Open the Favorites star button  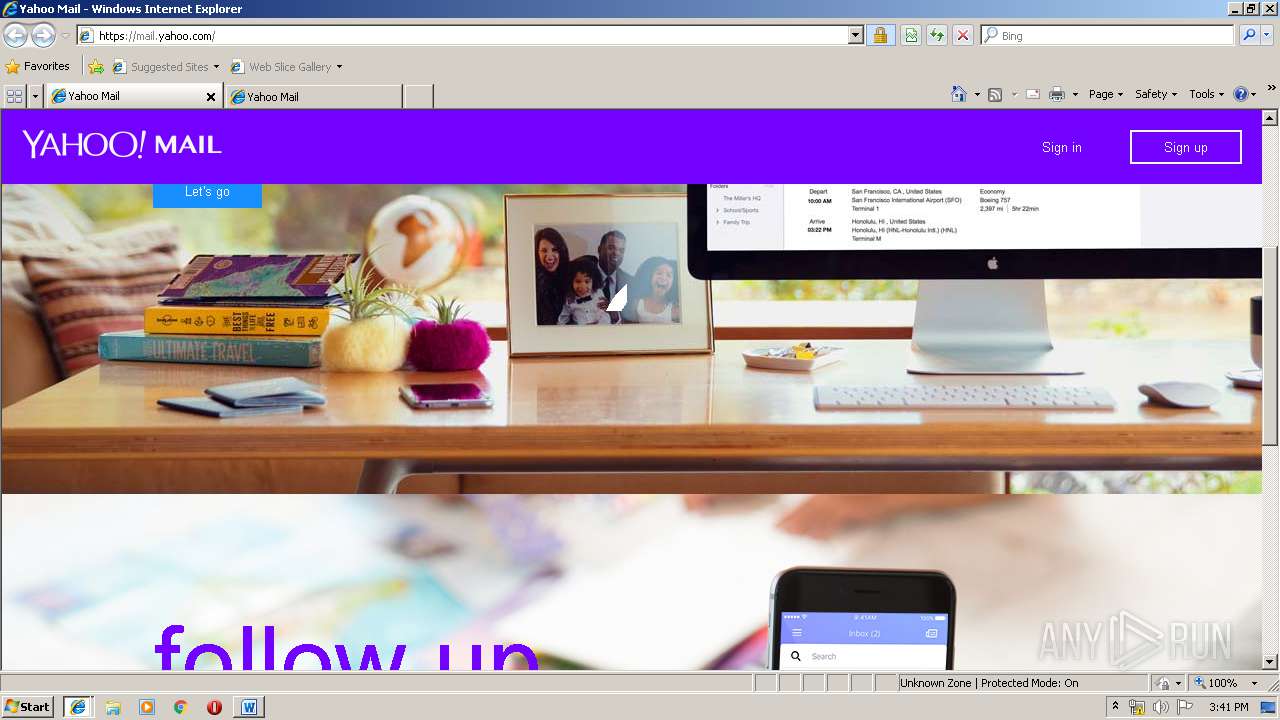(38, 66)
